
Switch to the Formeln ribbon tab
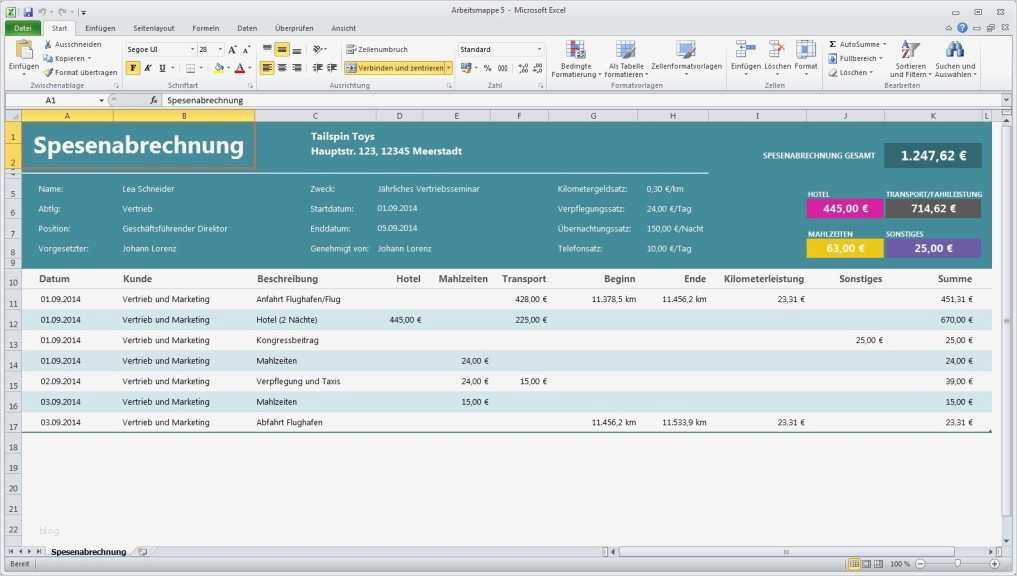click(x=205, y=29)
